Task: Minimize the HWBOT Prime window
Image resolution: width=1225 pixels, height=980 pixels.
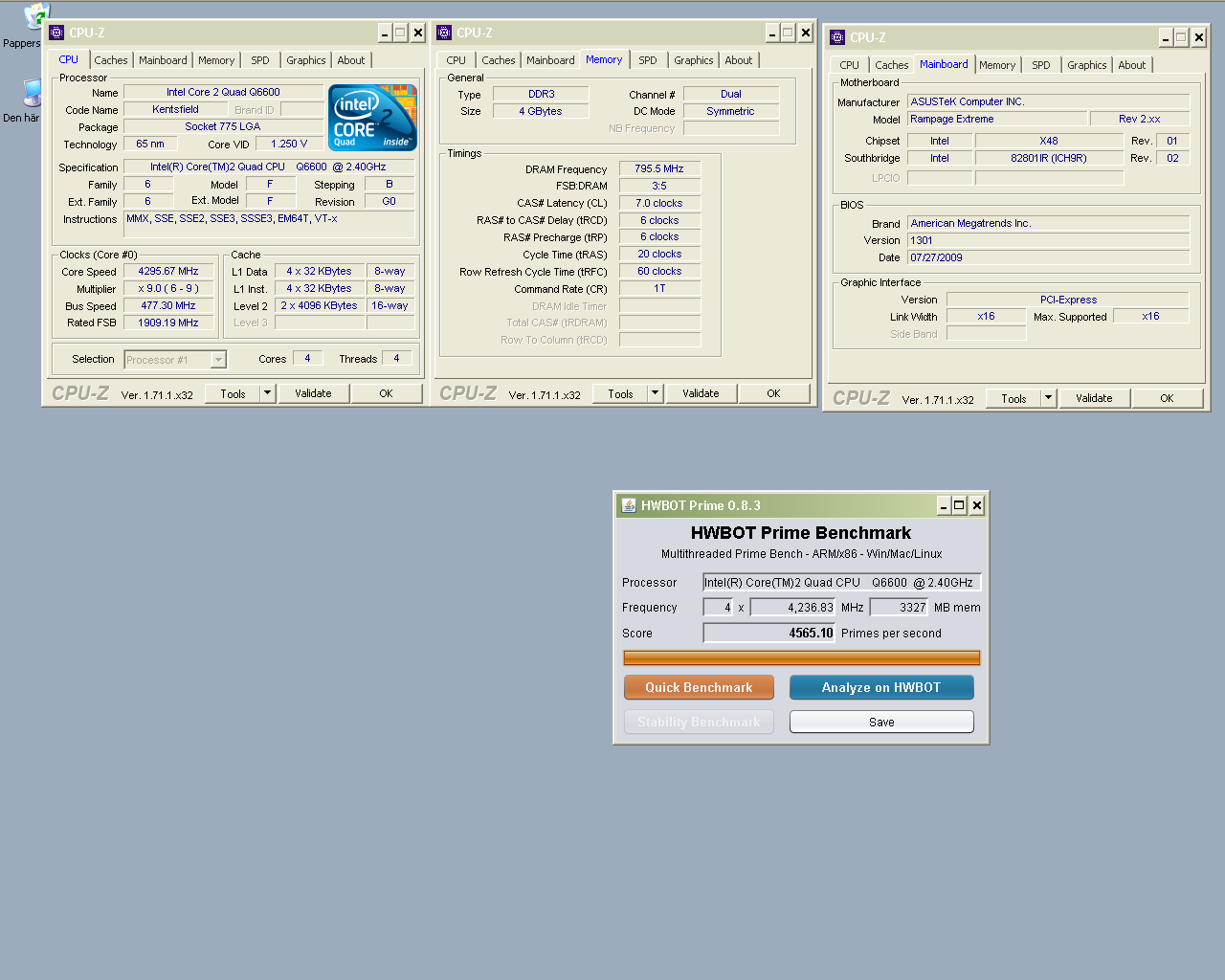Action: coord(944,505)
